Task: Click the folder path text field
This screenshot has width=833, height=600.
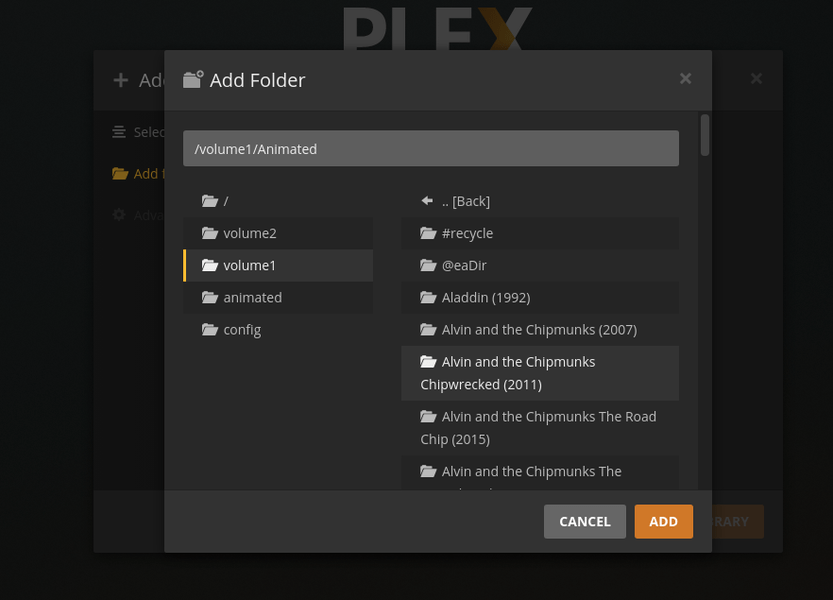Action: coord(430,149)
